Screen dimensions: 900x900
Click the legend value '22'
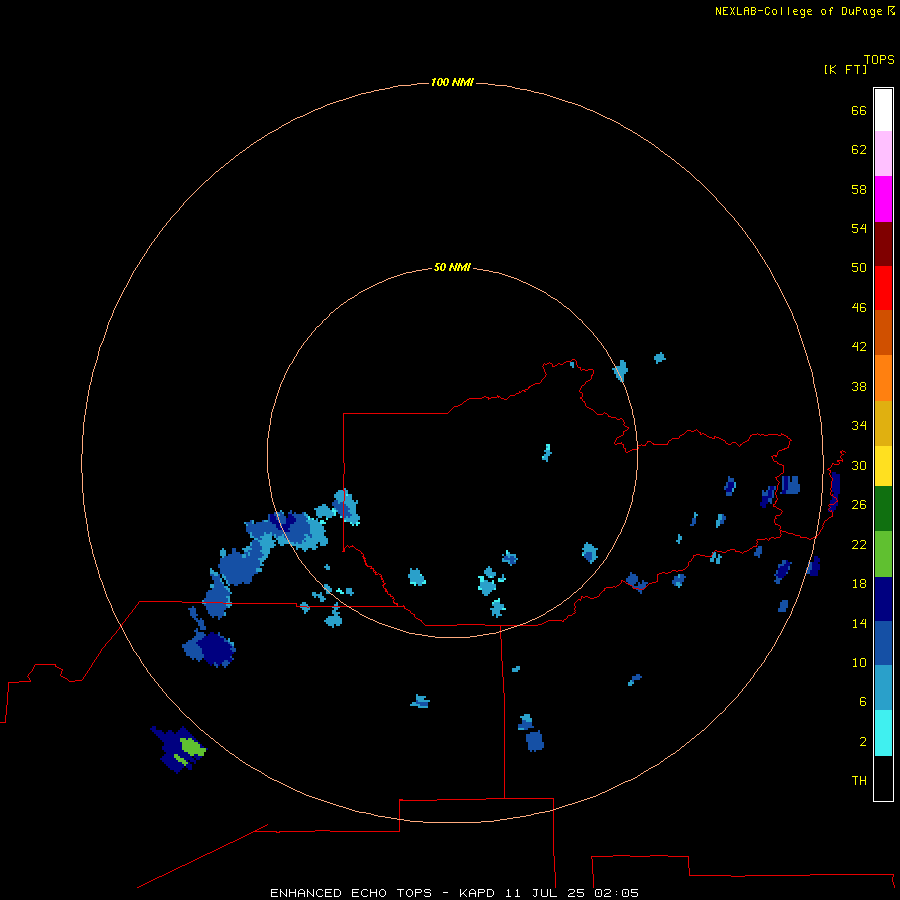(859, 544)
